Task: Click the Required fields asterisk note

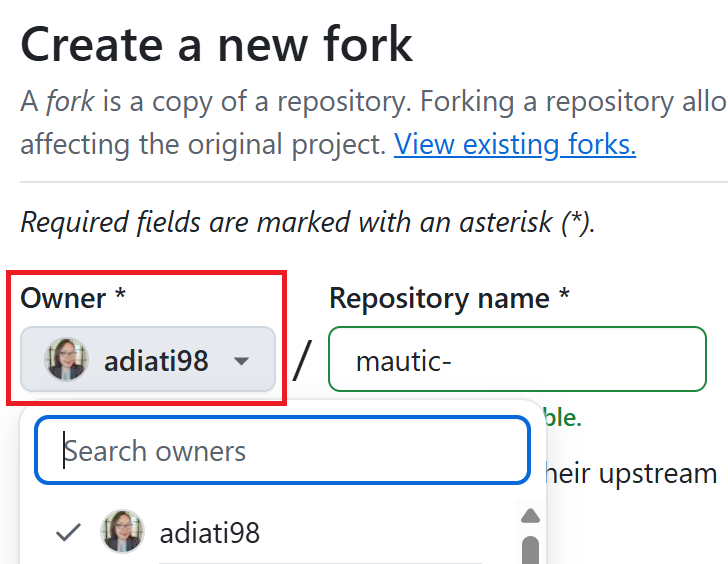Action: pyautogui.click(x=308, y=222)
